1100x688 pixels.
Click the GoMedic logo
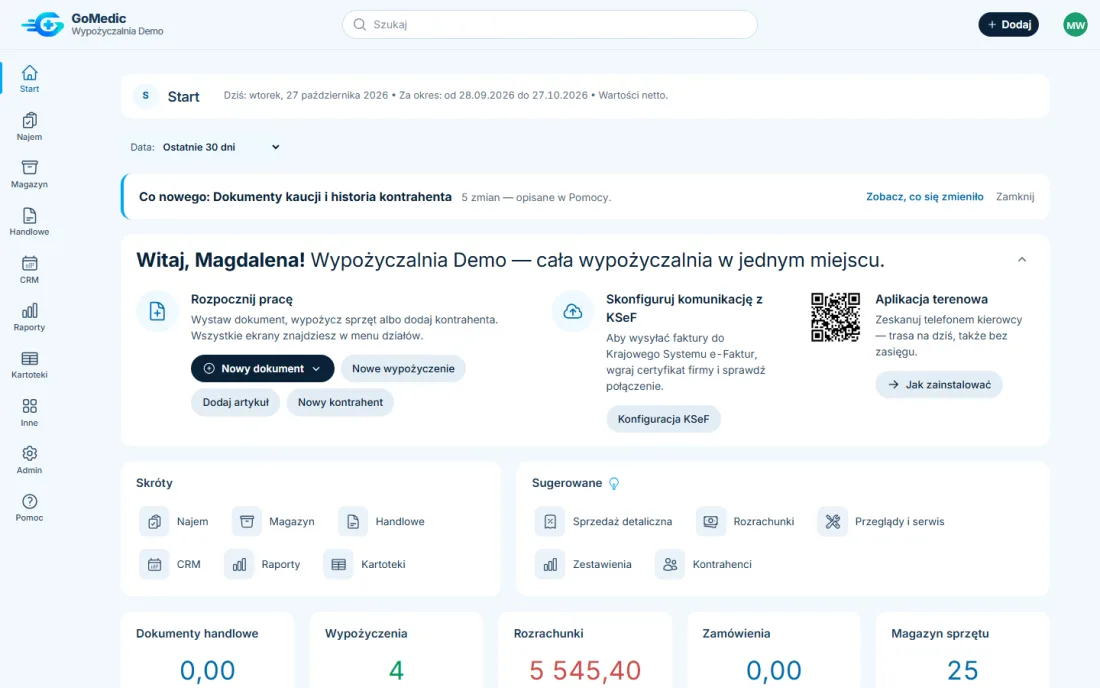pos(43,25)
